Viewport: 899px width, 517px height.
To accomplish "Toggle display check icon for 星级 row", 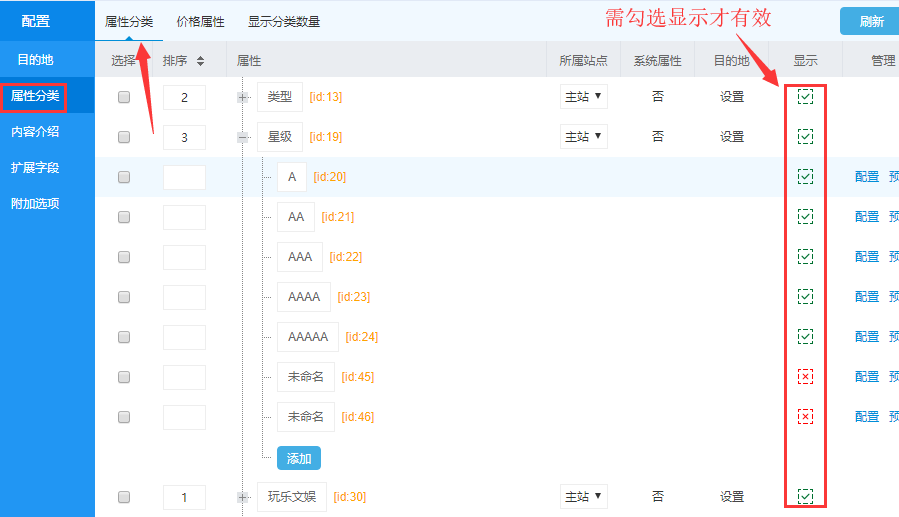I will point(805,136).
